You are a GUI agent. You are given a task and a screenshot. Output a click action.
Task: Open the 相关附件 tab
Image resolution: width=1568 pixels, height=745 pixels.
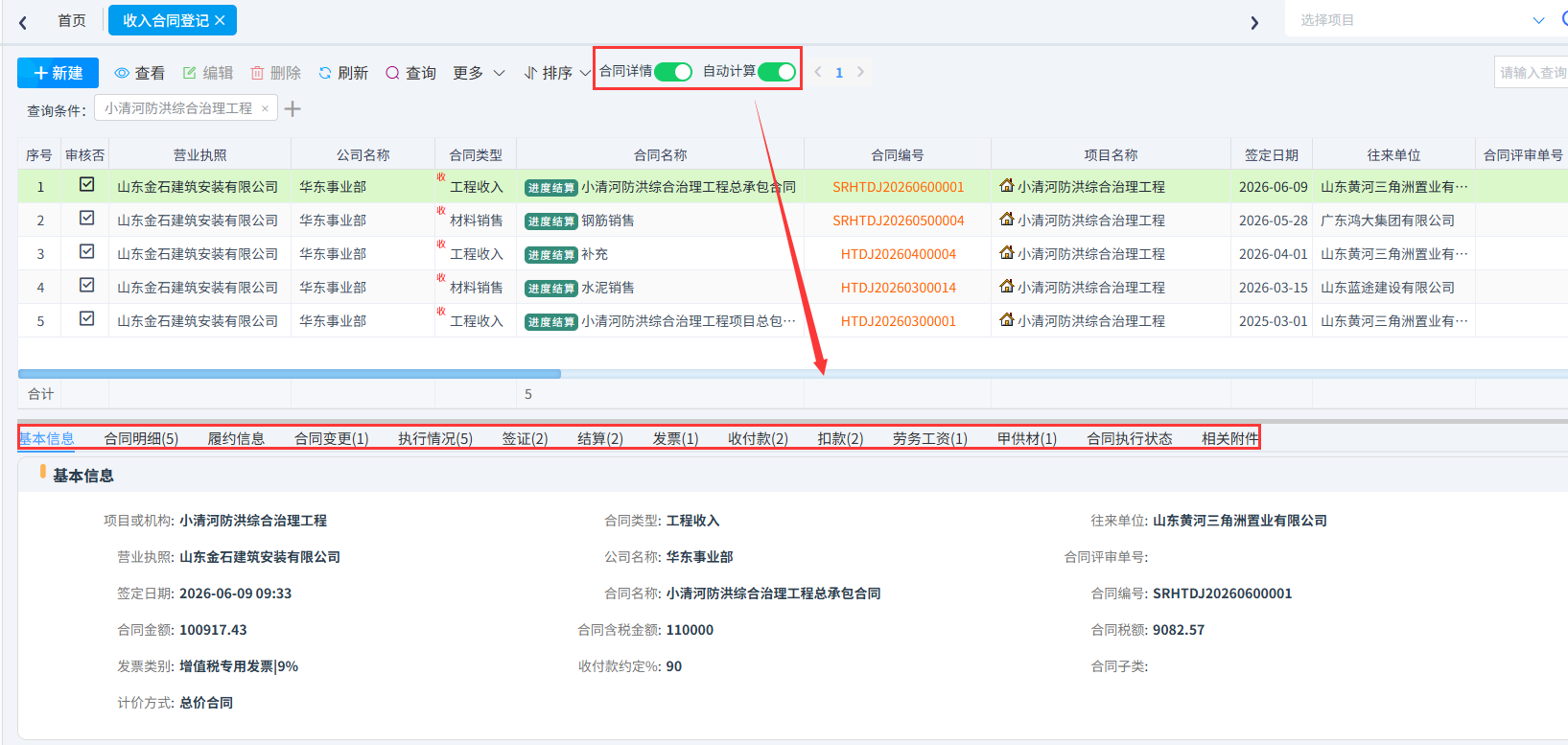[x=1229, y=438]
